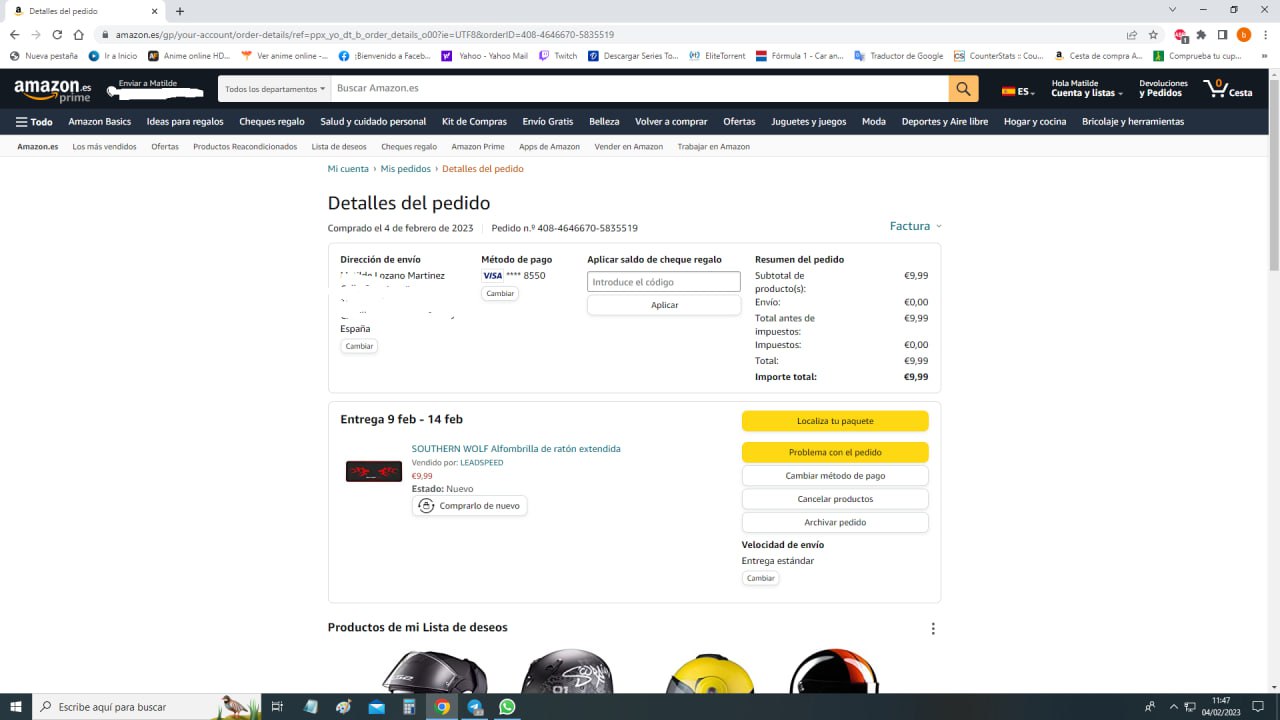Click the Windows Start button

[16, 707]
